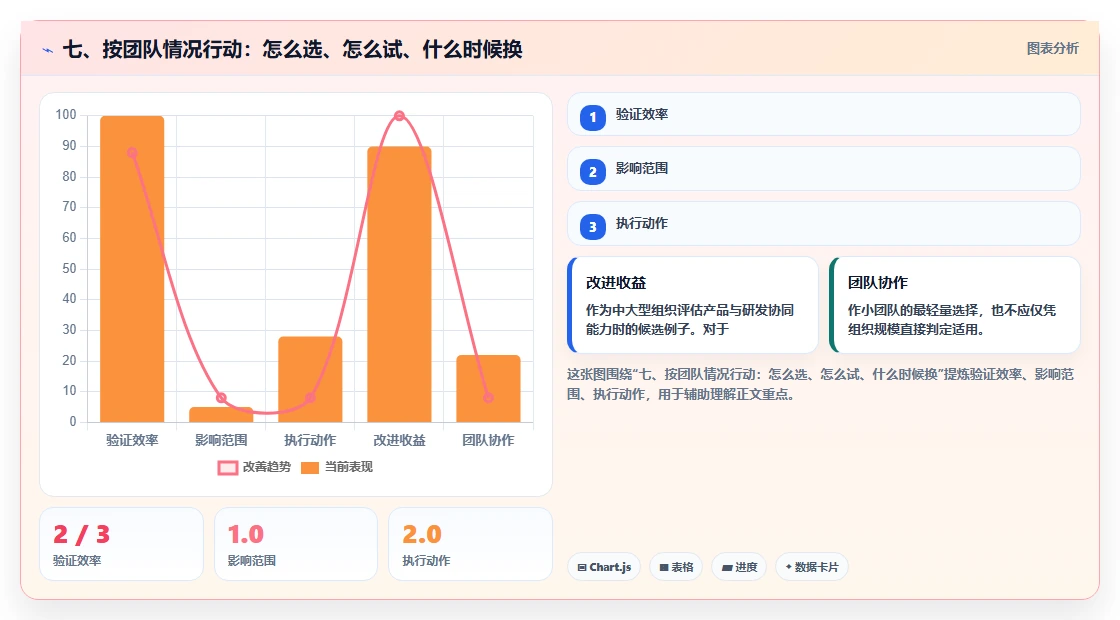Click the 图表分析 label in header
The width and height of the screenshot is (1120, 620).
[x=1052, y=49]
